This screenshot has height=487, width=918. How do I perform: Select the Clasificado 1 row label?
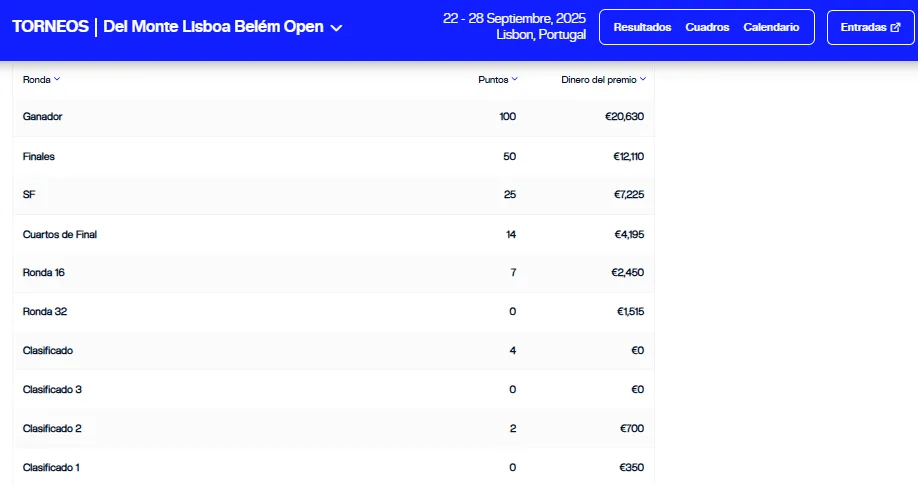[x=51, y=468]
